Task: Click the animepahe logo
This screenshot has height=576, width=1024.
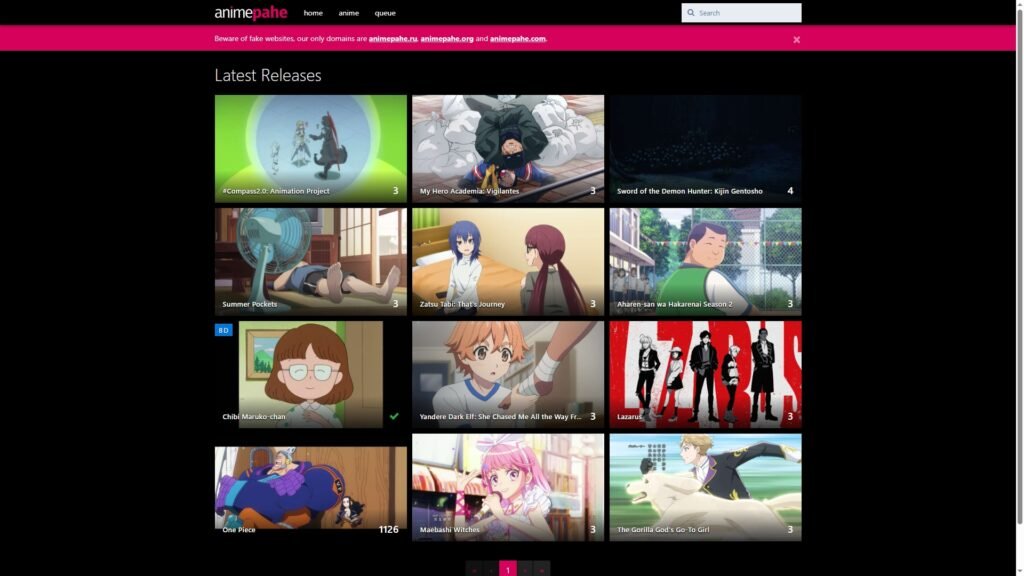Action: point(251,12)
